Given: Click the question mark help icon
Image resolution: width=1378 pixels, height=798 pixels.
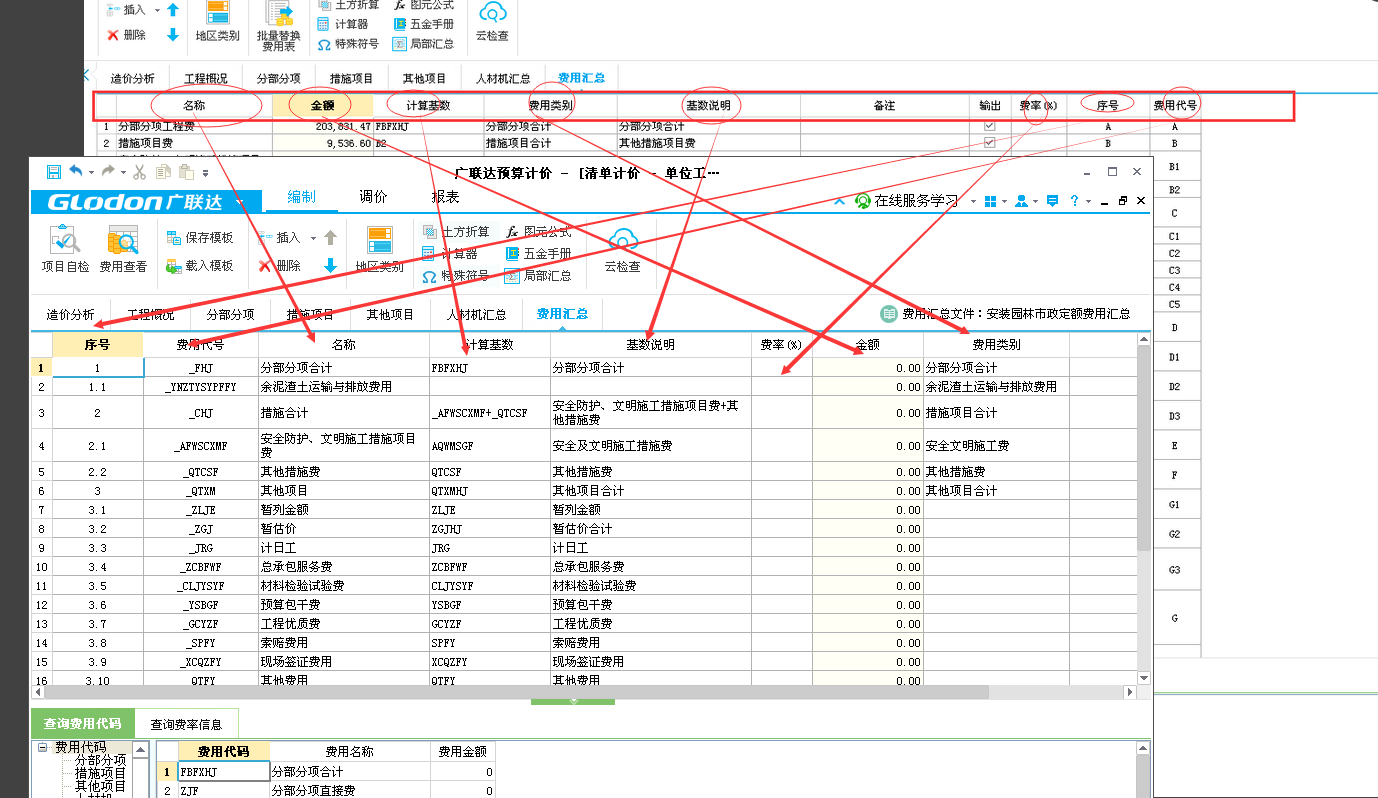Looking at the screenshot, I should [1075, 201].
